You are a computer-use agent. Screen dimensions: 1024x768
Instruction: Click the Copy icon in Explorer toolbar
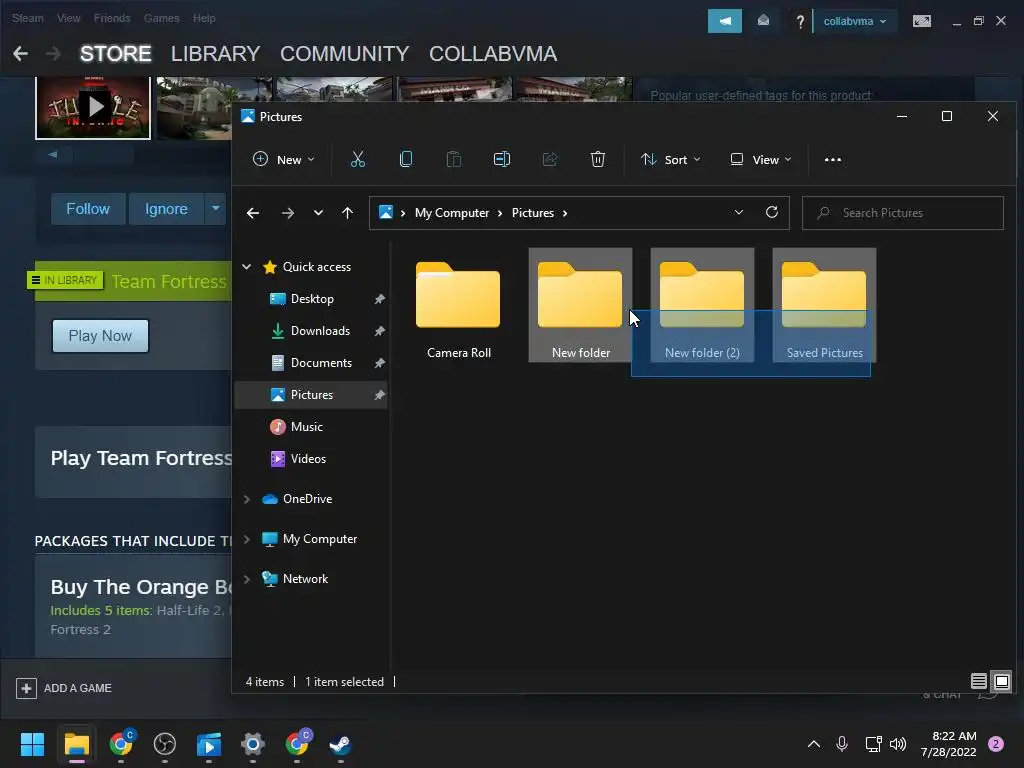406,159
